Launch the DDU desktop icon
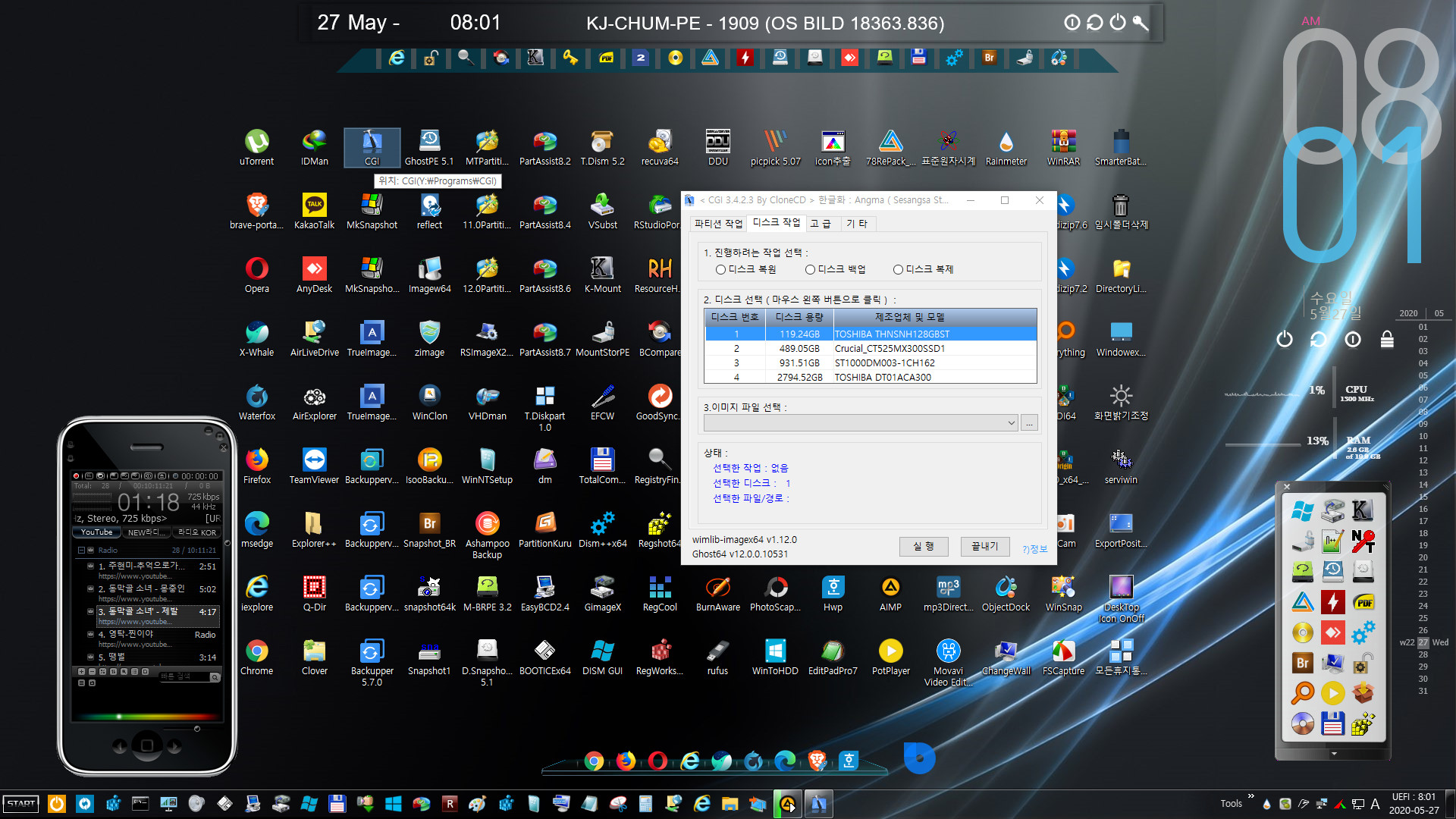Image resolution: width=1456 pixels, height=819 pixels. 717,147
